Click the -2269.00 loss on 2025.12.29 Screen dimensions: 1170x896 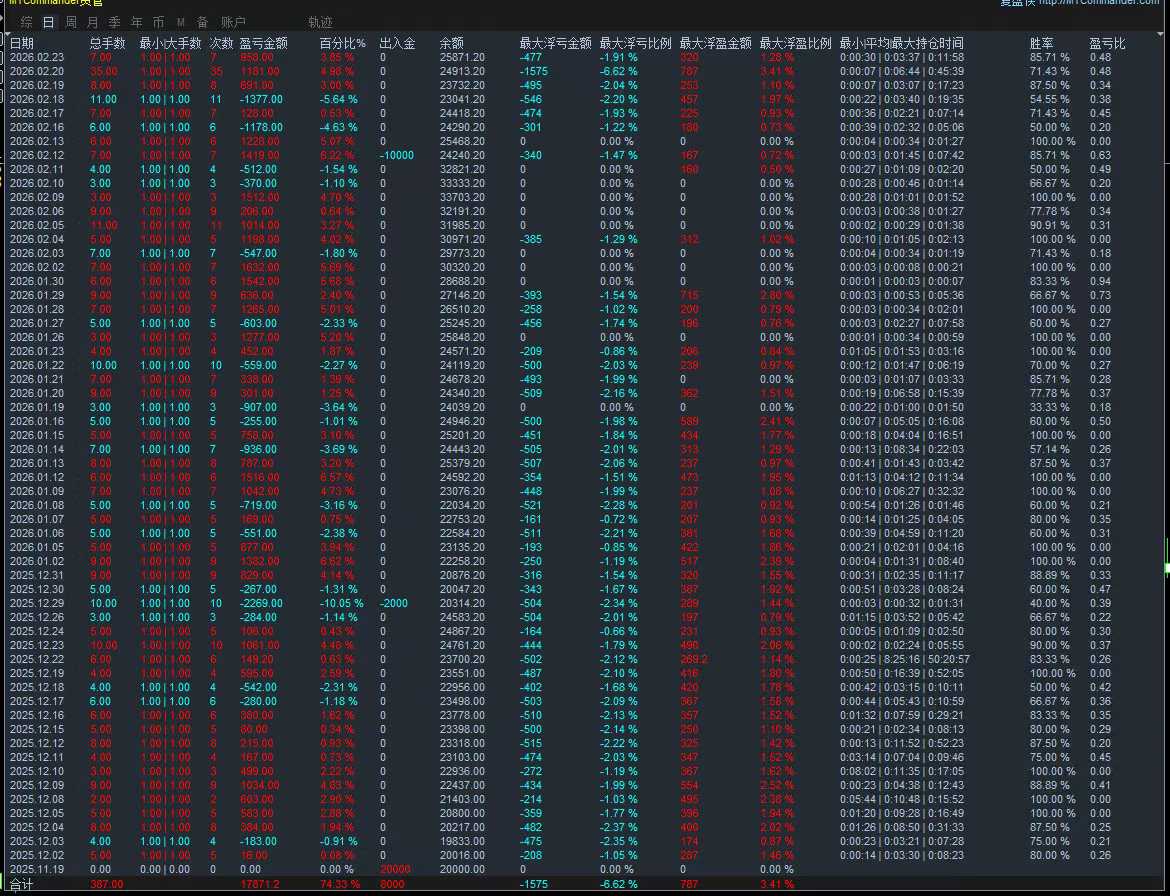(x=261, y=604)
